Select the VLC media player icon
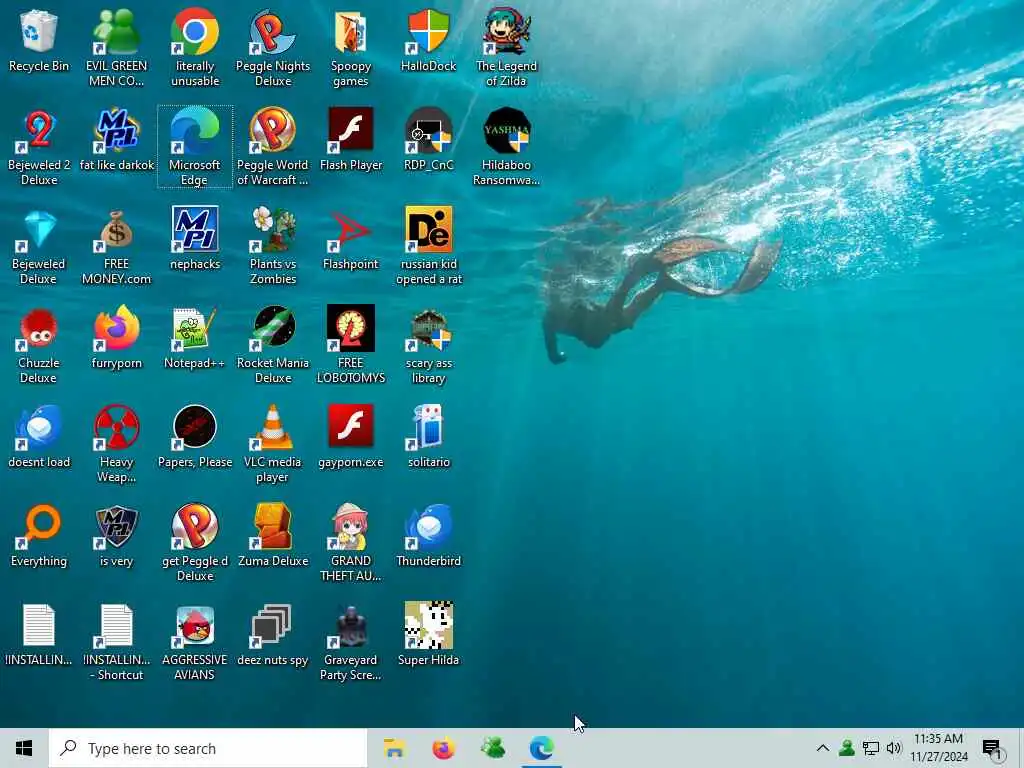Image resolution: width=1024 pixels, height=768 pixels. (273, 444)
